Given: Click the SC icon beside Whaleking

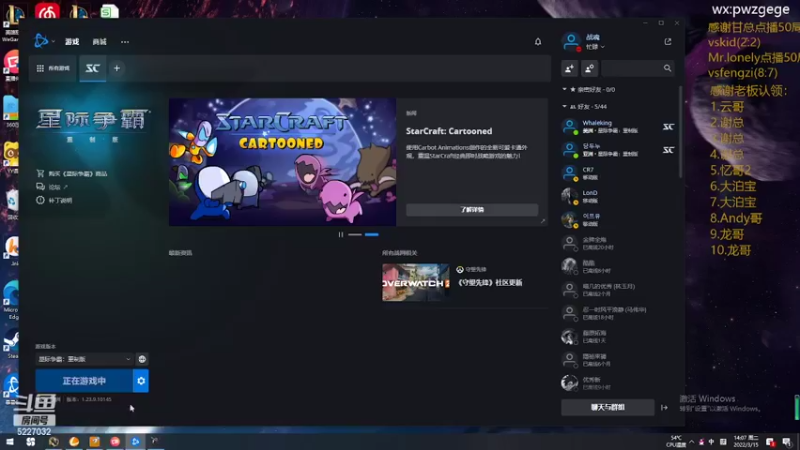Looking at the screenshot, I should pos(668,127).
